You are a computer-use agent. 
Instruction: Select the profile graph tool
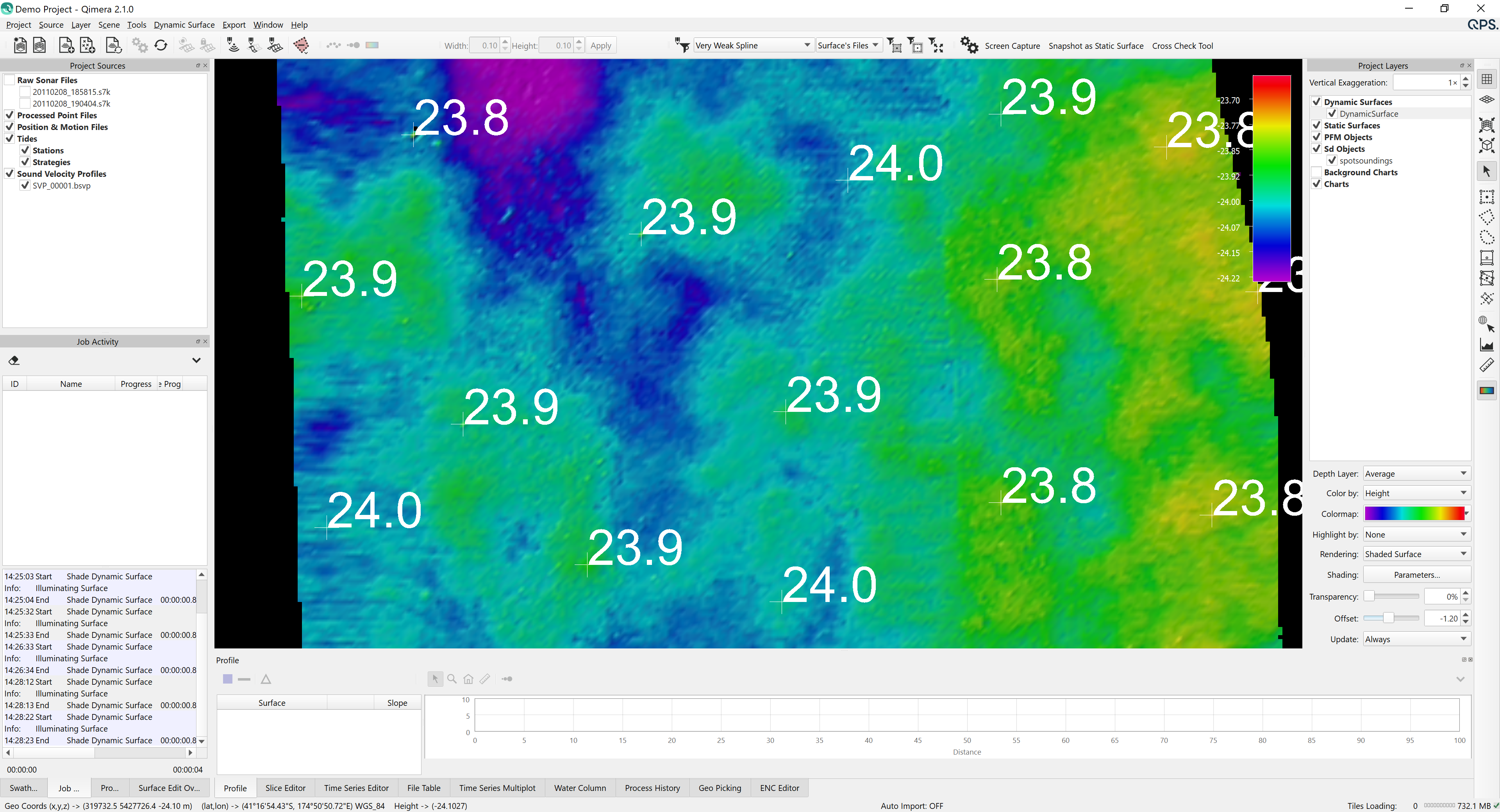(1487, 345)
